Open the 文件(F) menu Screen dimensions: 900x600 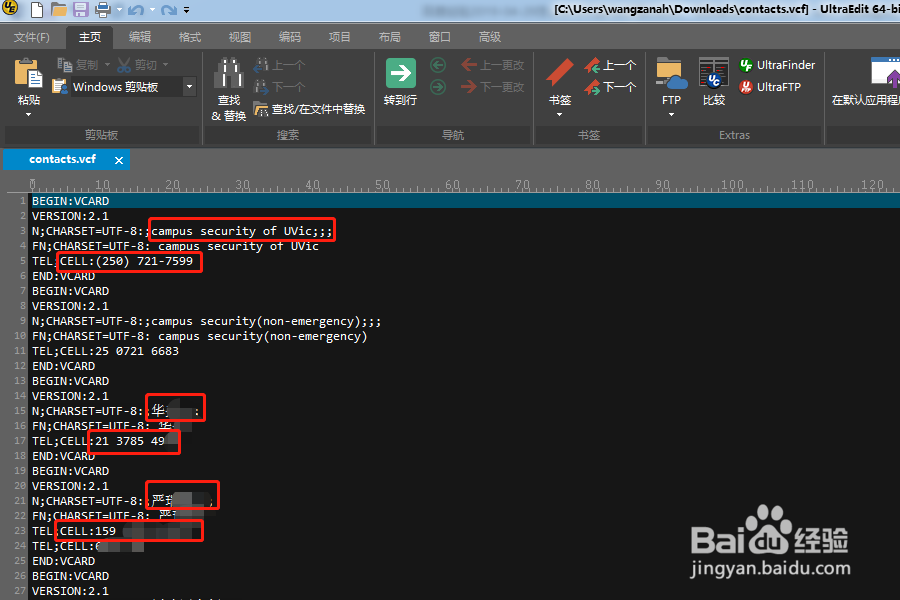[32, 37]
